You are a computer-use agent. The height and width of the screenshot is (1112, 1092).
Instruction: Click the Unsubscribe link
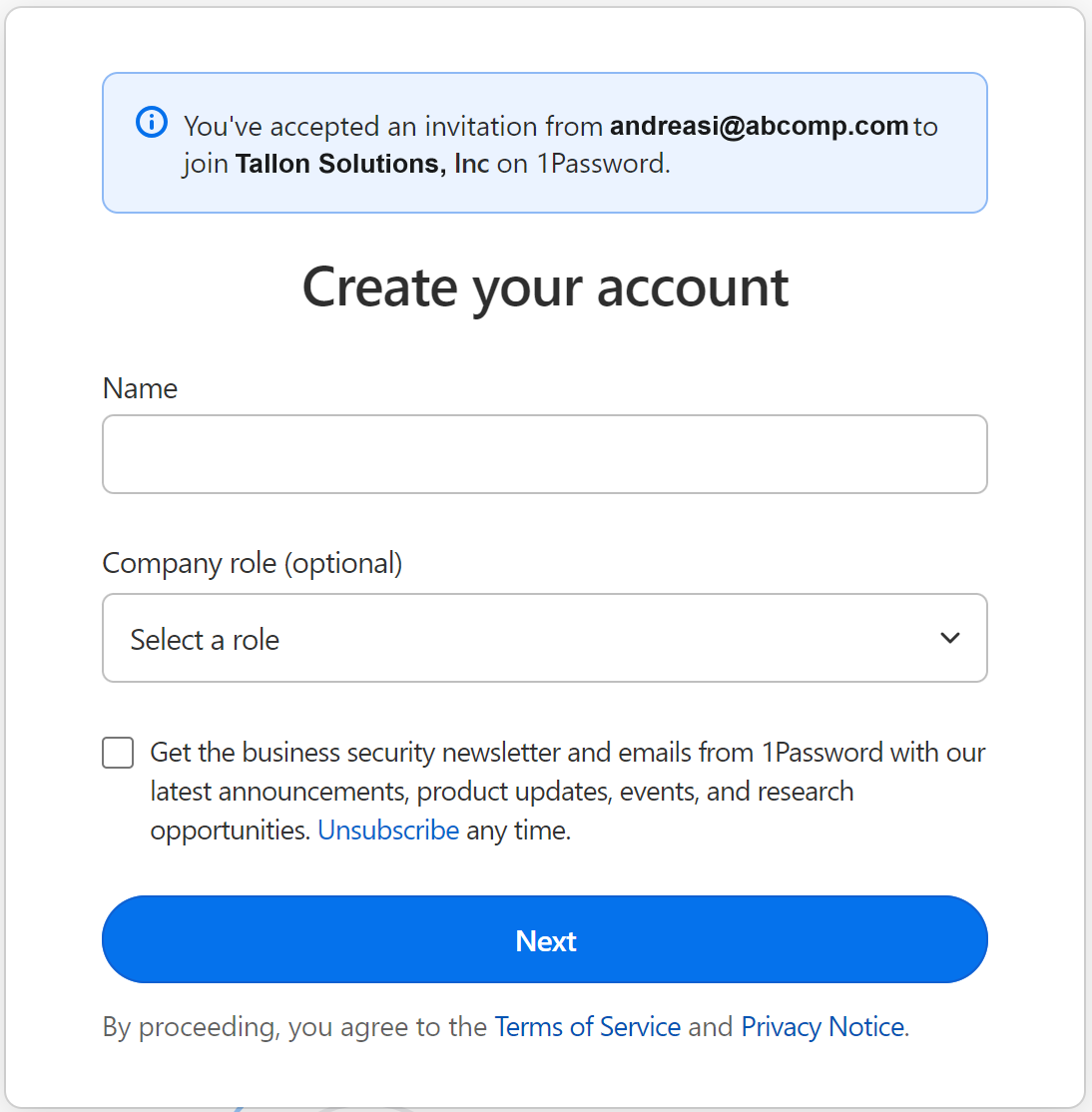pyautogui.click(x=388, y=830)
